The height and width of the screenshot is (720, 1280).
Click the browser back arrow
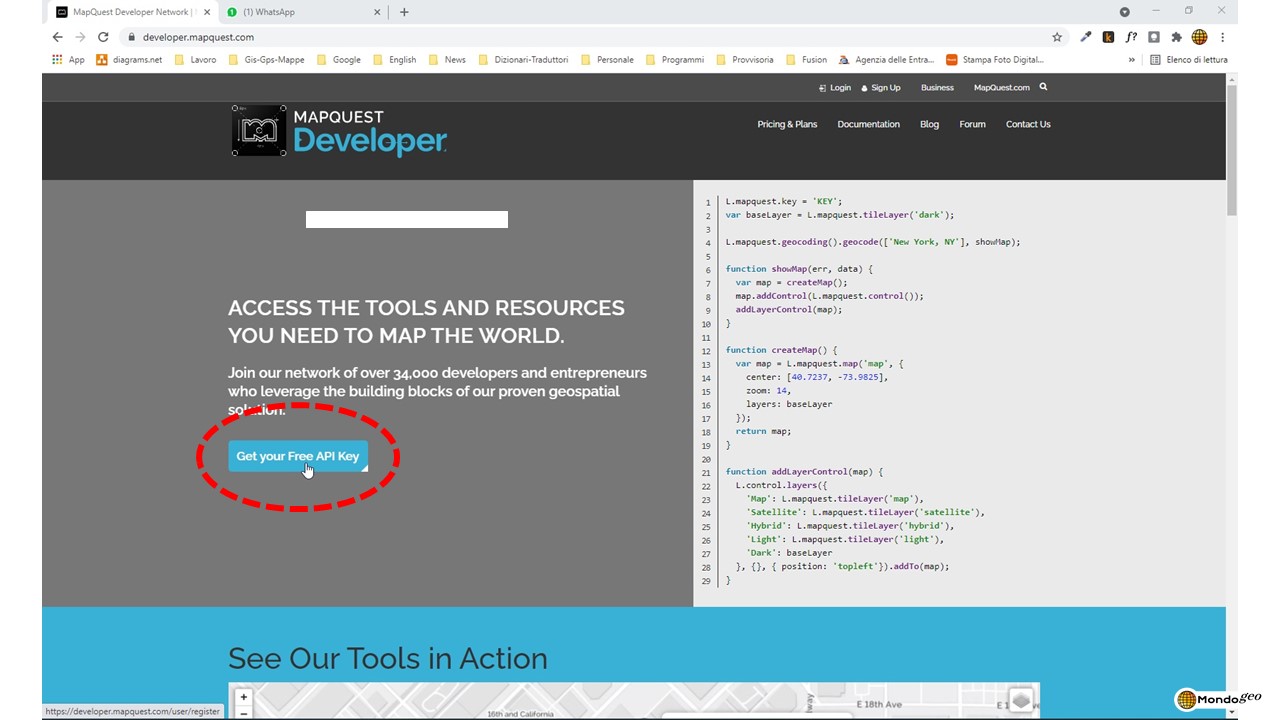(57, 37)
